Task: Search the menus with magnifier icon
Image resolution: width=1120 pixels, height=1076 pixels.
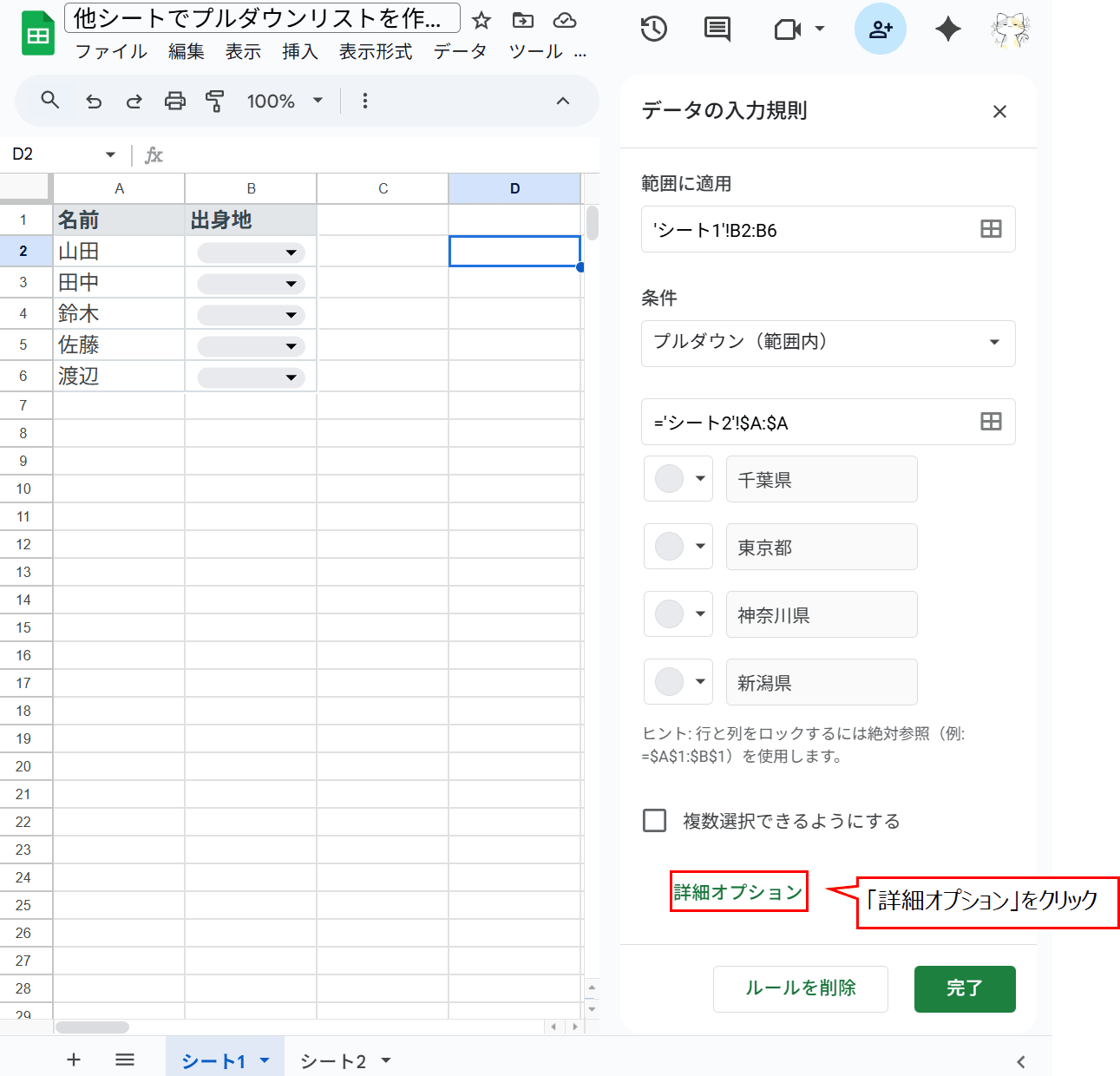Action: point(49,101)
